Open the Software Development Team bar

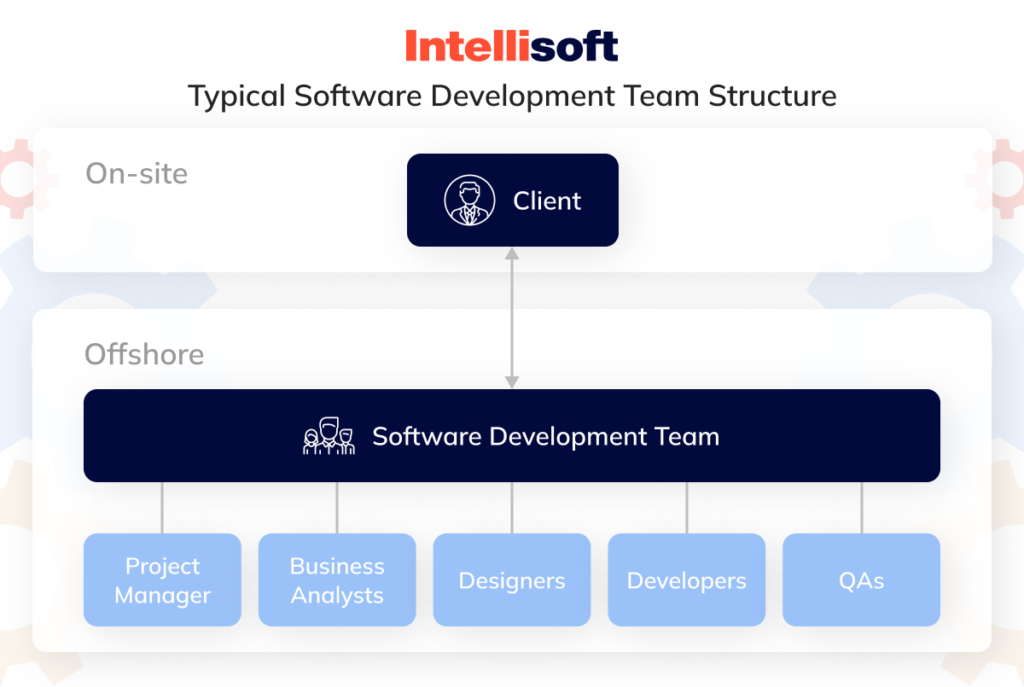pyautogui.click(x=511, y=436)
